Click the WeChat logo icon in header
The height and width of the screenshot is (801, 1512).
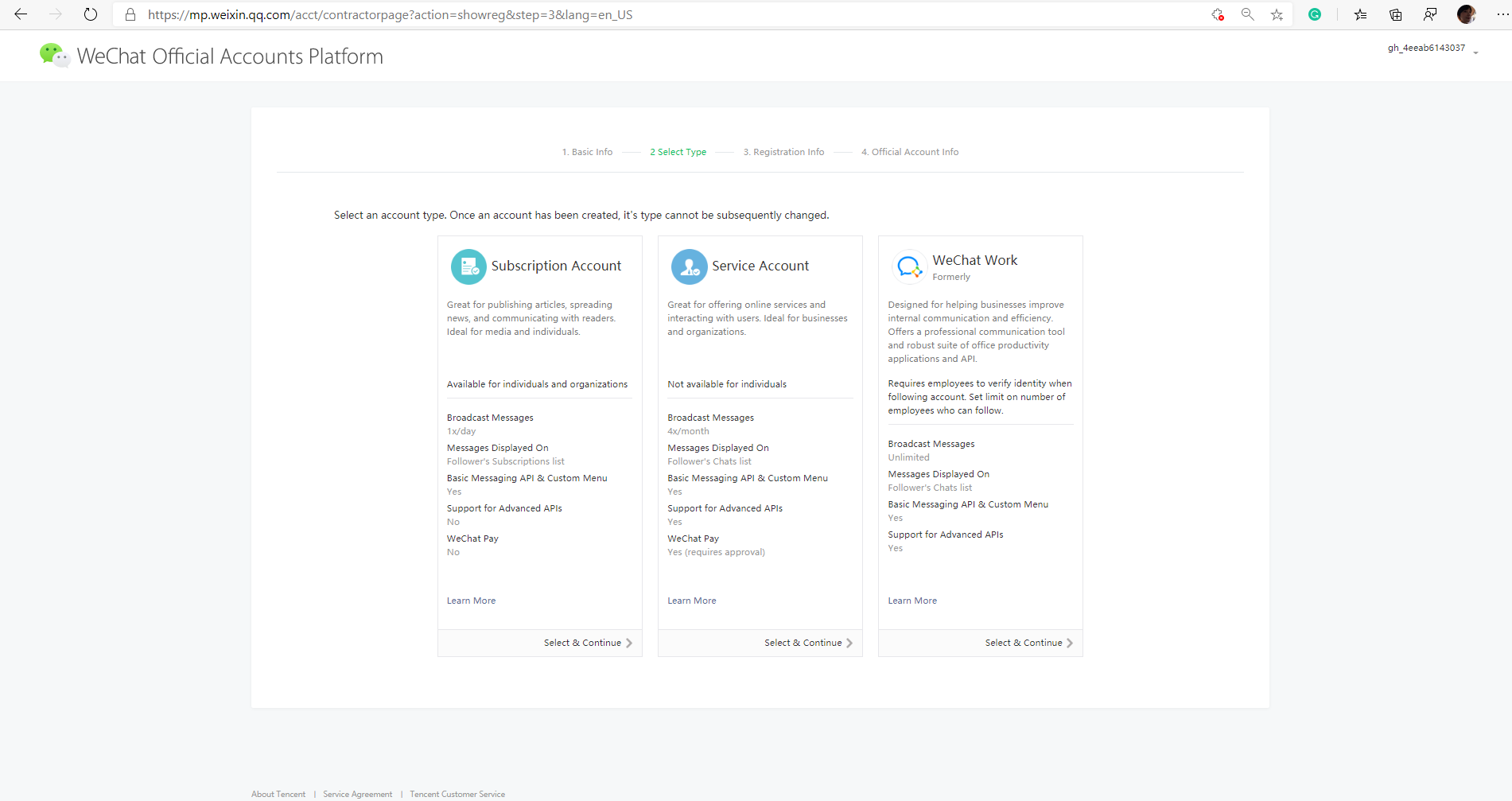[54, 56]
